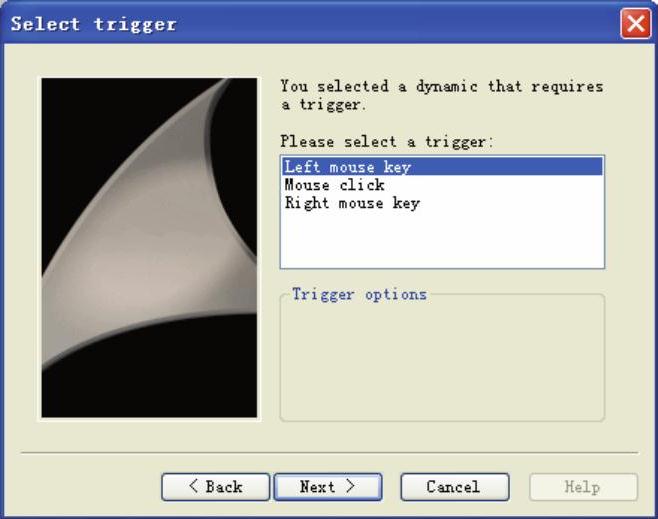Go to the previous step with Back

tap(215, 487)
